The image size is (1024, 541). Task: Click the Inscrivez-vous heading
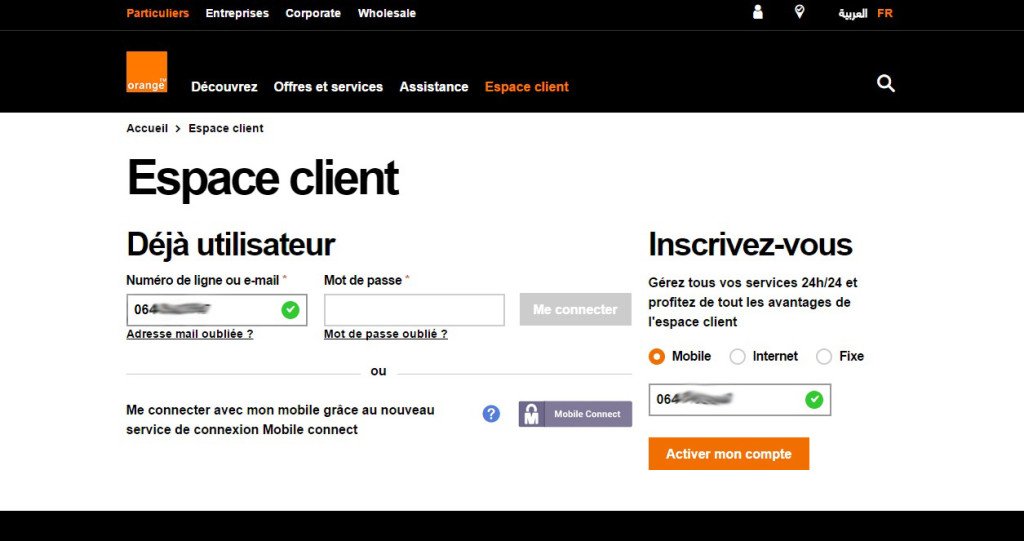[750, 244]
